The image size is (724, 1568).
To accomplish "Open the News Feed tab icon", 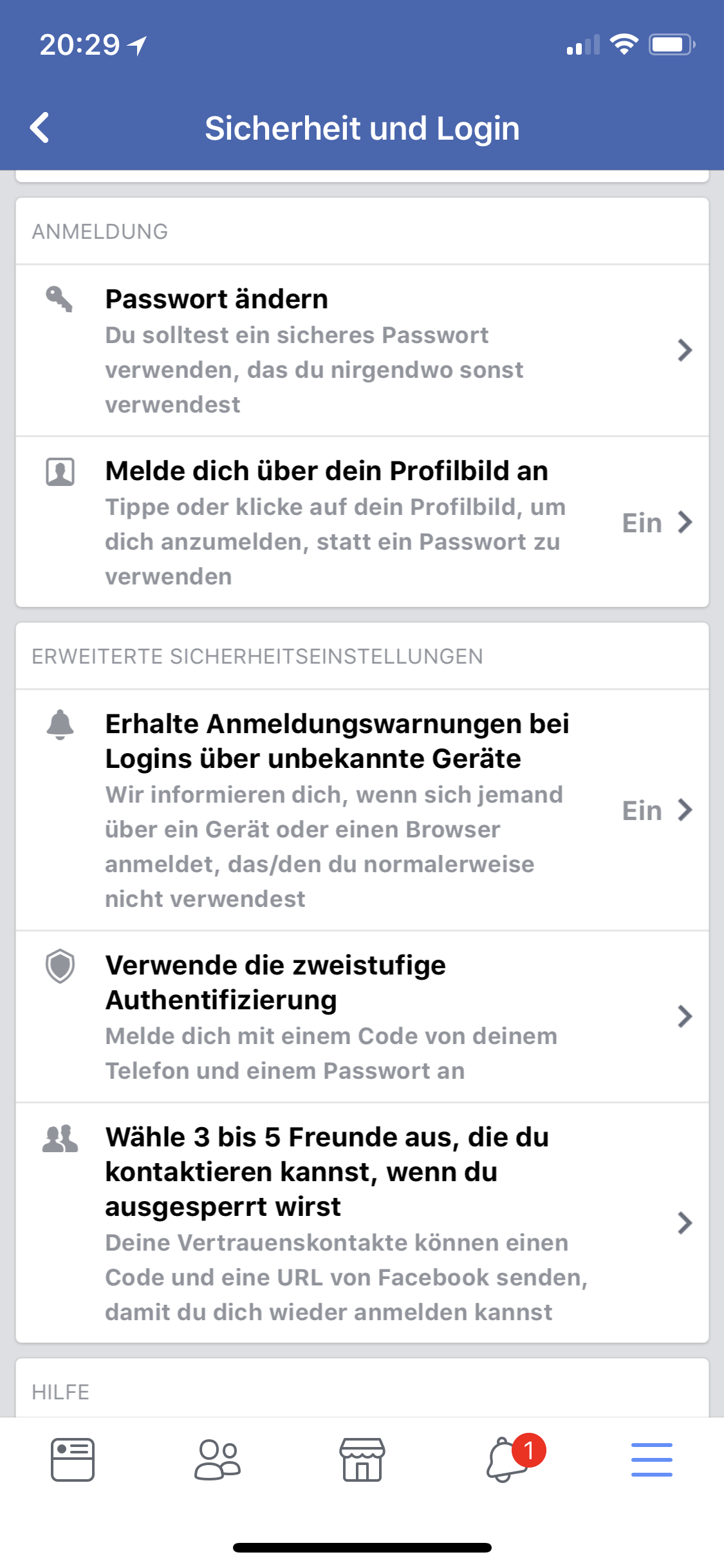I will click(73, 1459).
